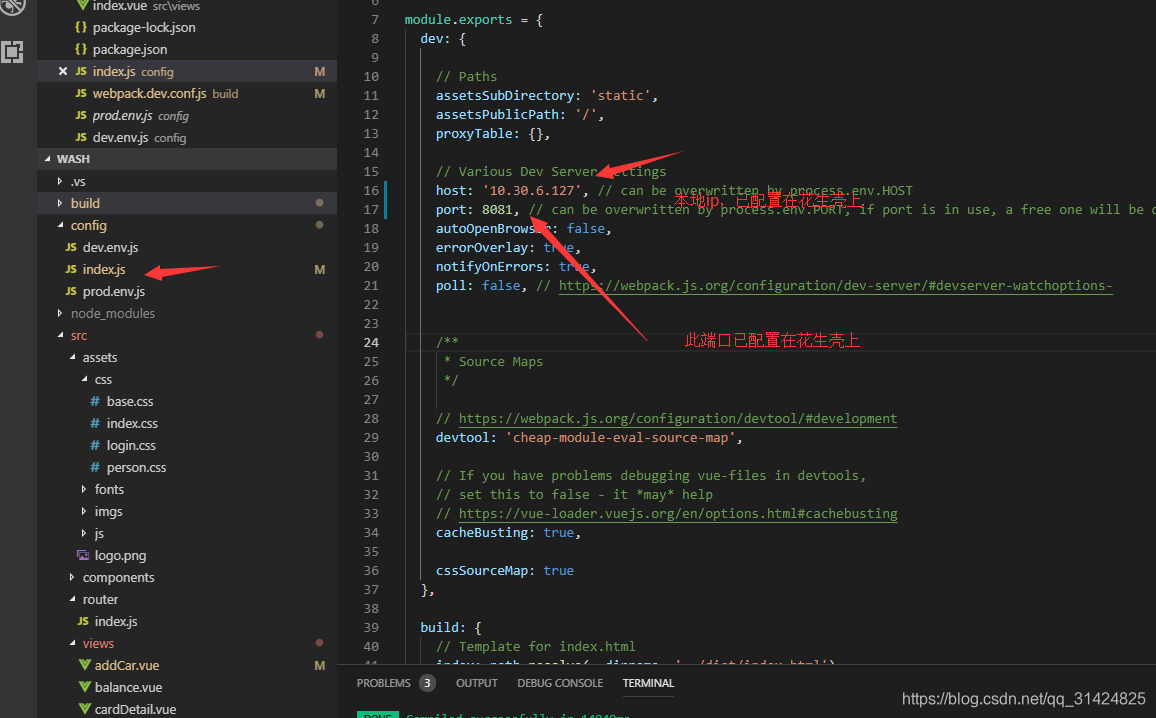The width and height of the screenshot is (1156, 718).
Task: Switch to the OUTPUT panel tab
Action: pyautogui.click(x=476, y=683)
